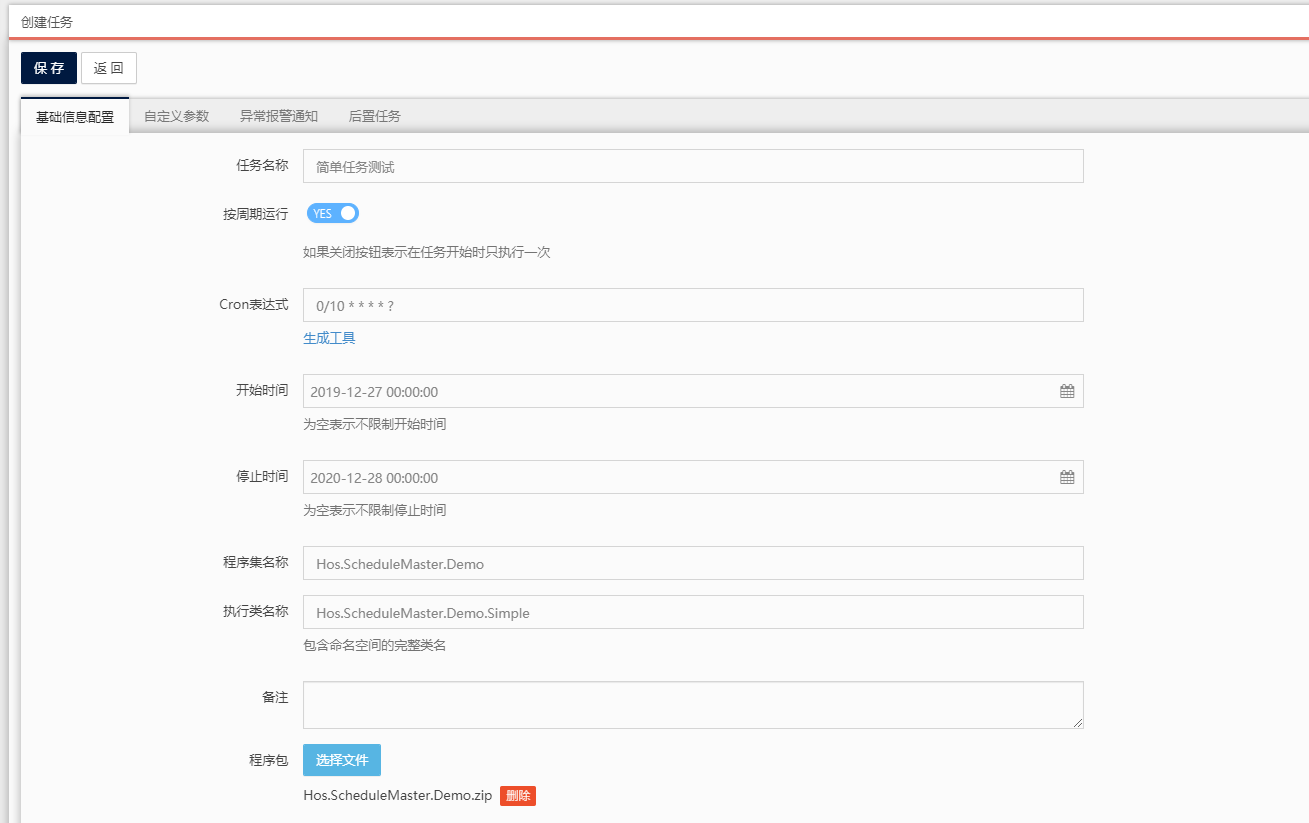Toggle the 按周期运行 YES switch
1309x823 pixels.
point(333,213)
